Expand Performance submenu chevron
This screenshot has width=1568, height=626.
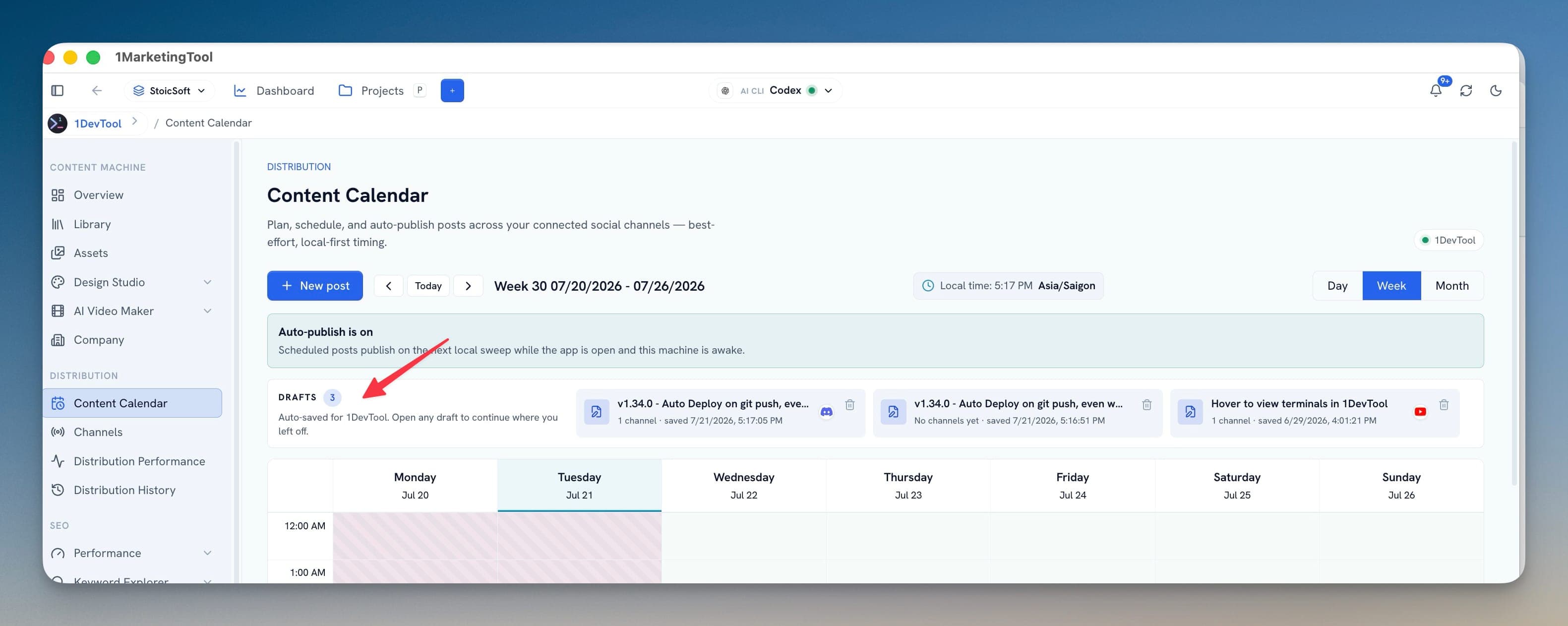pos(208,553)
